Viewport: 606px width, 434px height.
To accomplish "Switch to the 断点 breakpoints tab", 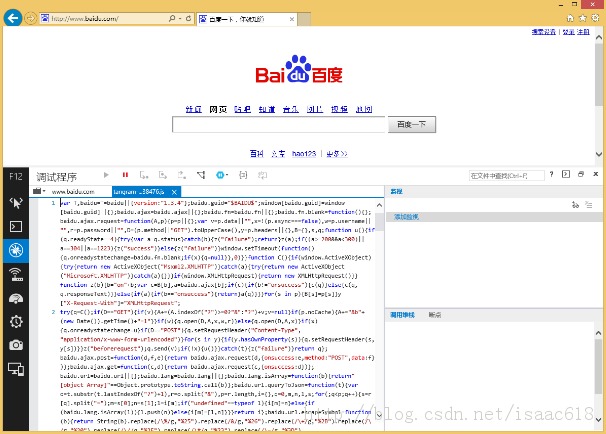I will pyautogui.click(x=435, y=315).
